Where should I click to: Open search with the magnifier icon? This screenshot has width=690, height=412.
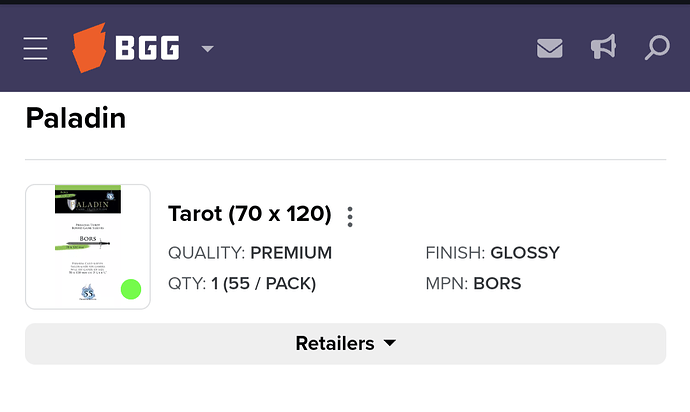coord(657,48)
